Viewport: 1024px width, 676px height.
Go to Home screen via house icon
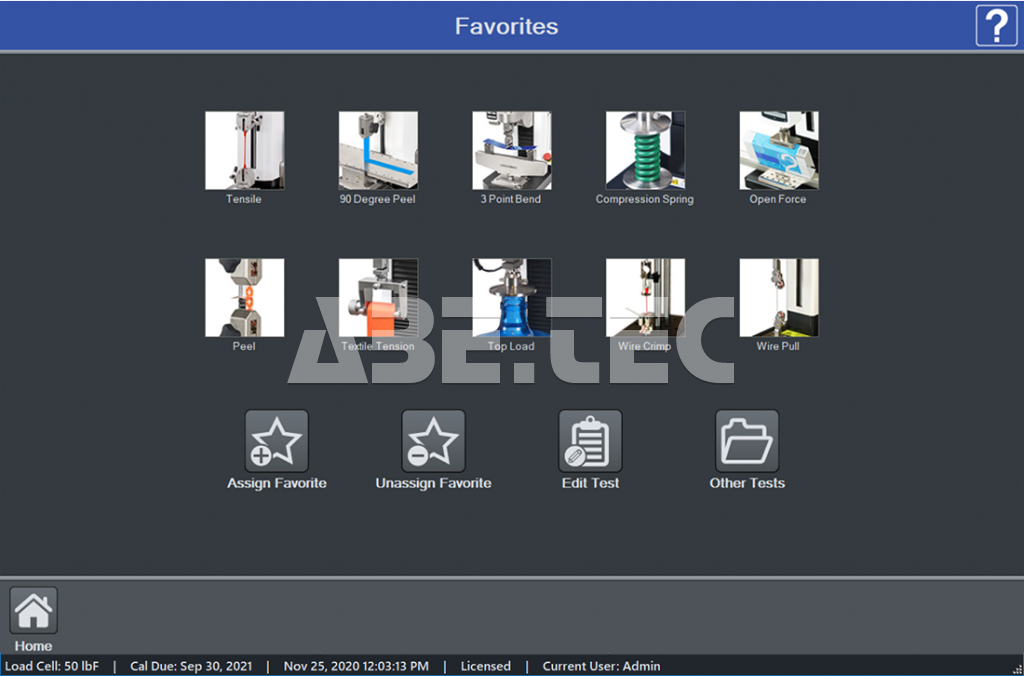(x=34, y=610)
